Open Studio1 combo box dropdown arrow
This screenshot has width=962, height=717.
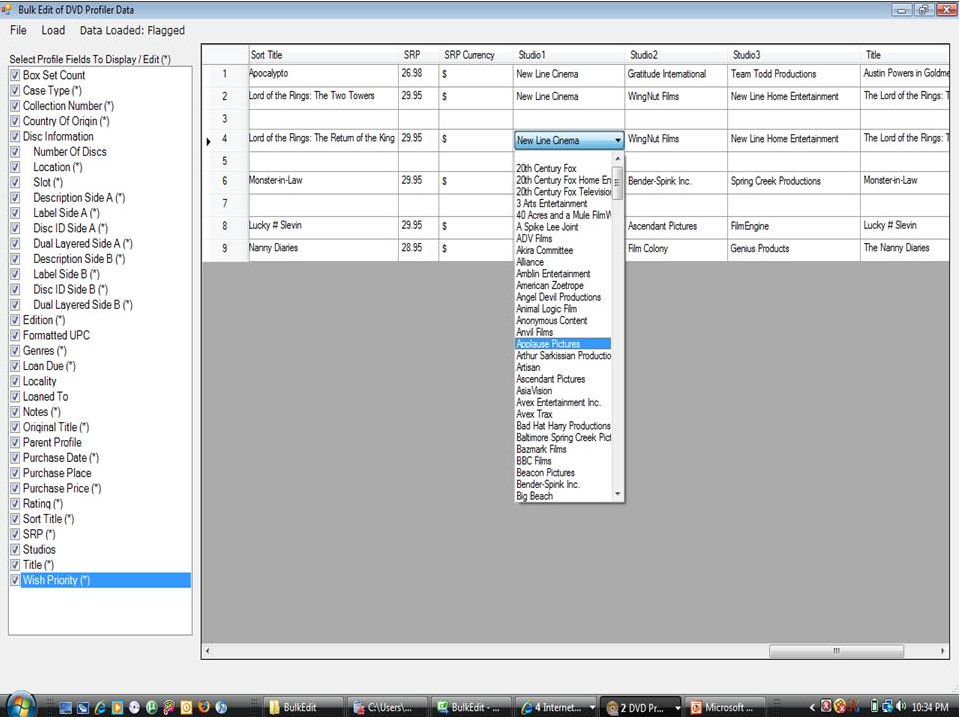pyautogui.click(x=618, y=140)
